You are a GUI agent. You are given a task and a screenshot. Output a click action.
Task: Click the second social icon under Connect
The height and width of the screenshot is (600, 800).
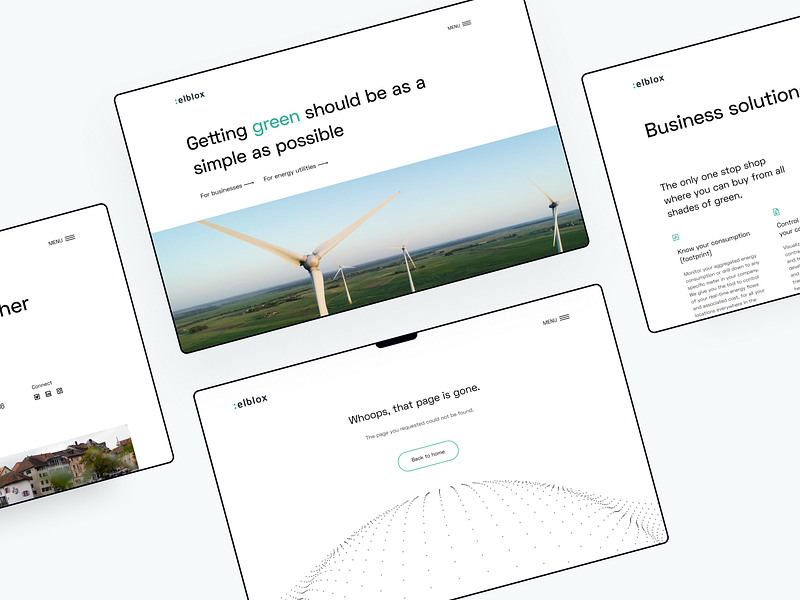pos(48,394)
